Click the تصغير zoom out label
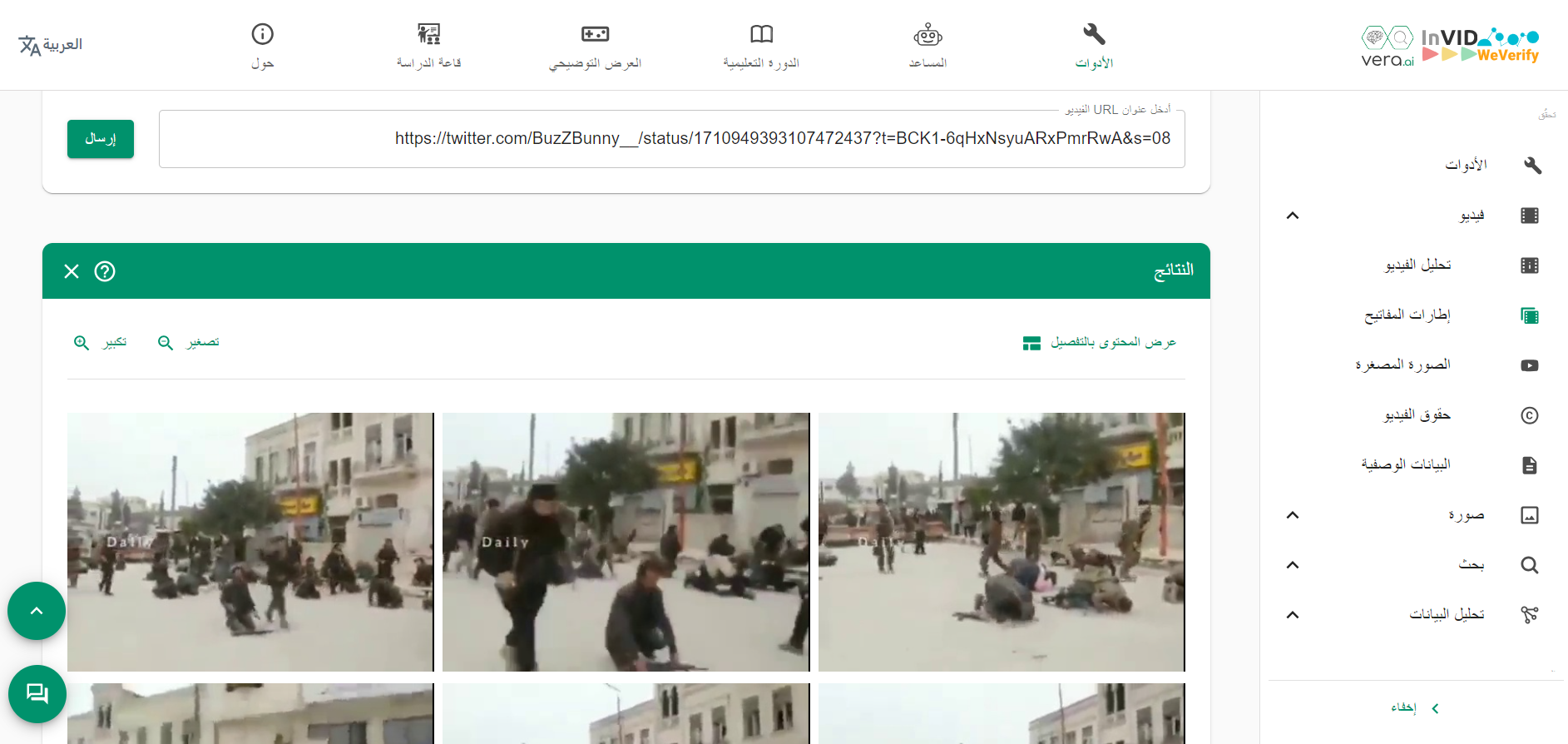The image size is (1568, 744). click(203, 342)
